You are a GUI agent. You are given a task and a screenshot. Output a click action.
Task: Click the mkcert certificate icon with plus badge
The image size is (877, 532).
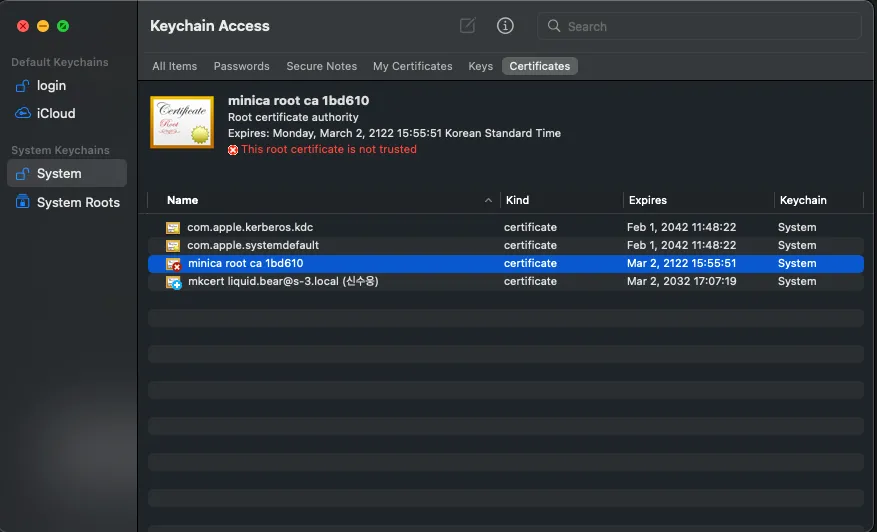click(173, 282)
